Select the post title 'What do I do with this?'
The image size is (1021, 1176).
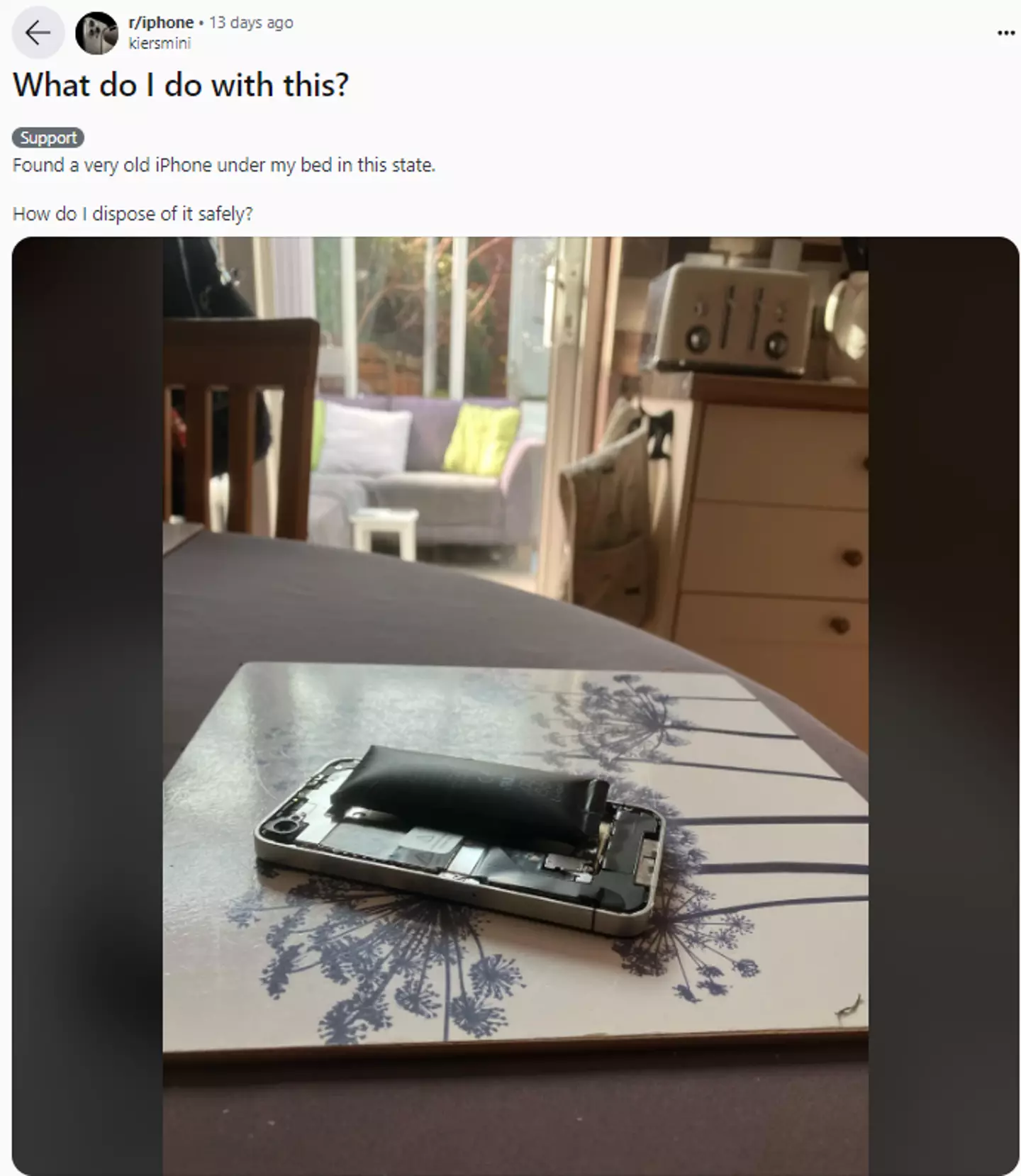pos(182,85)
